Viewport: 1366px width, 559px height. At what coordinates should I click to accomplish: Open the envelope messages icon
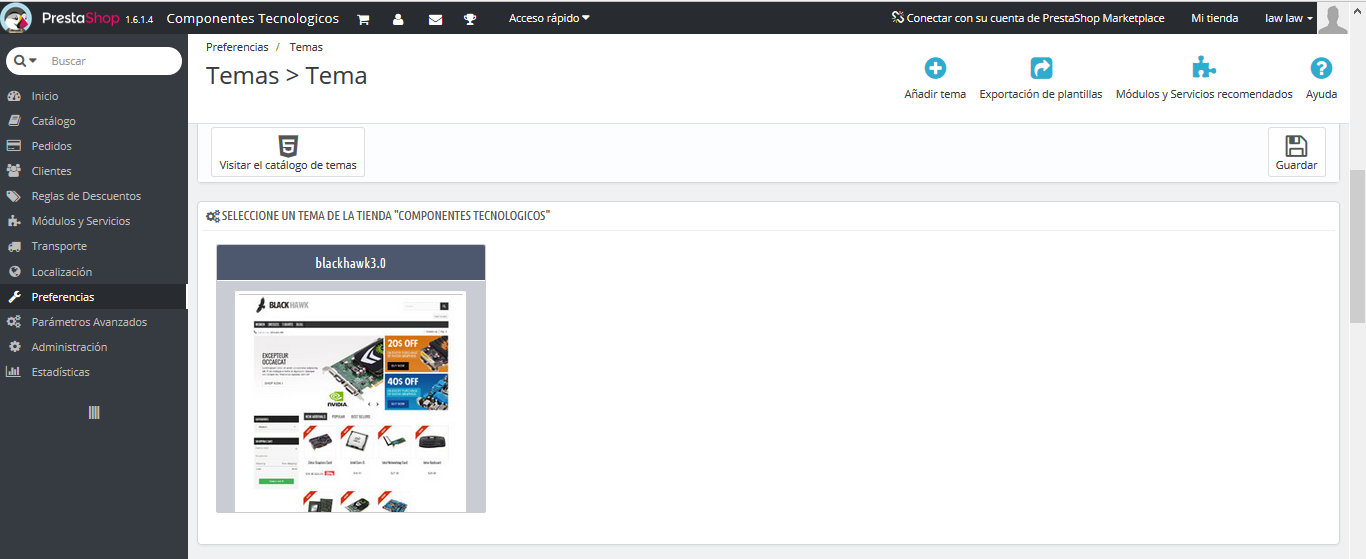[x=435, y=19]
